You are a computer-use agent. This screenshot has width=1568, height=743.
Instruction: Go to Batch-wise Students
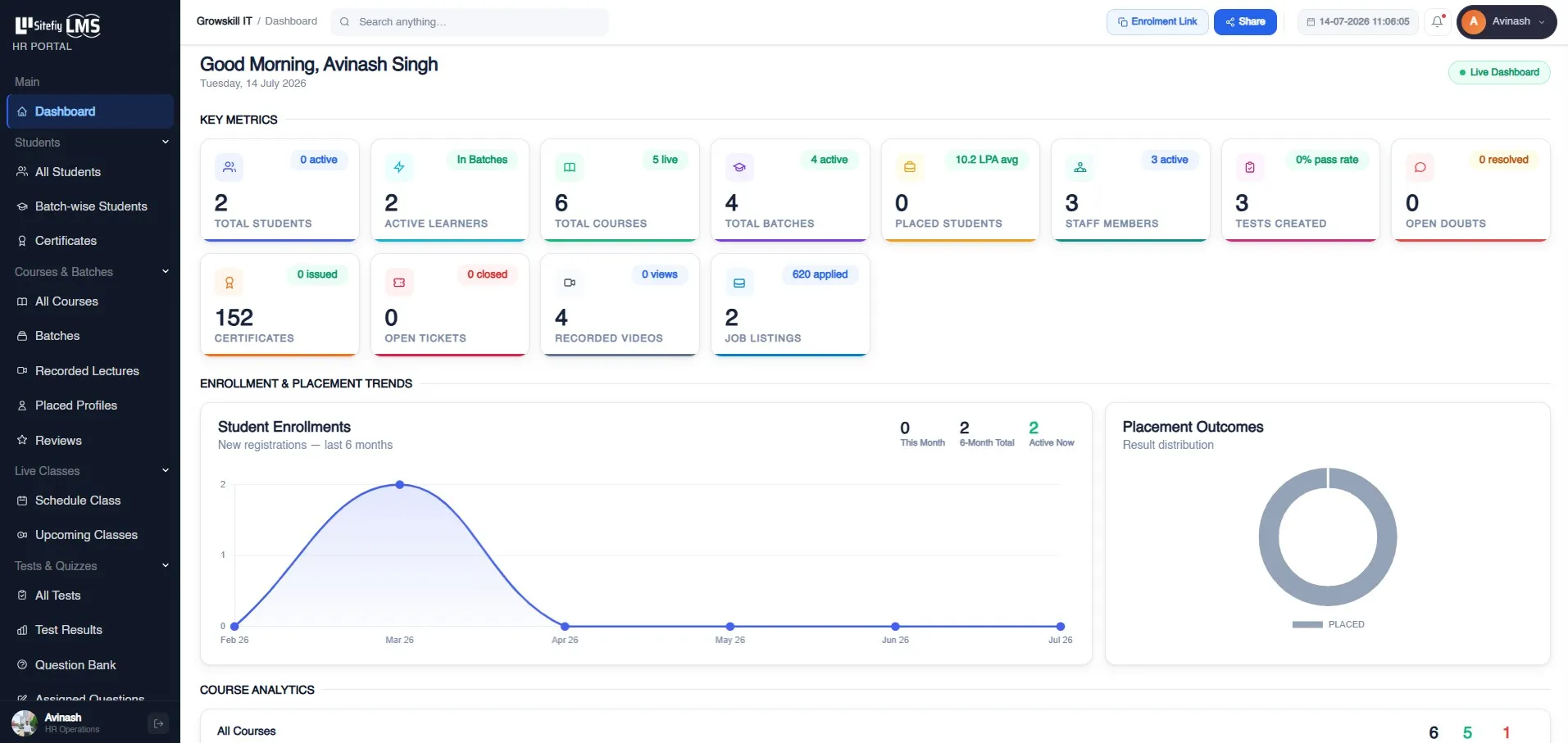[90, 206]
